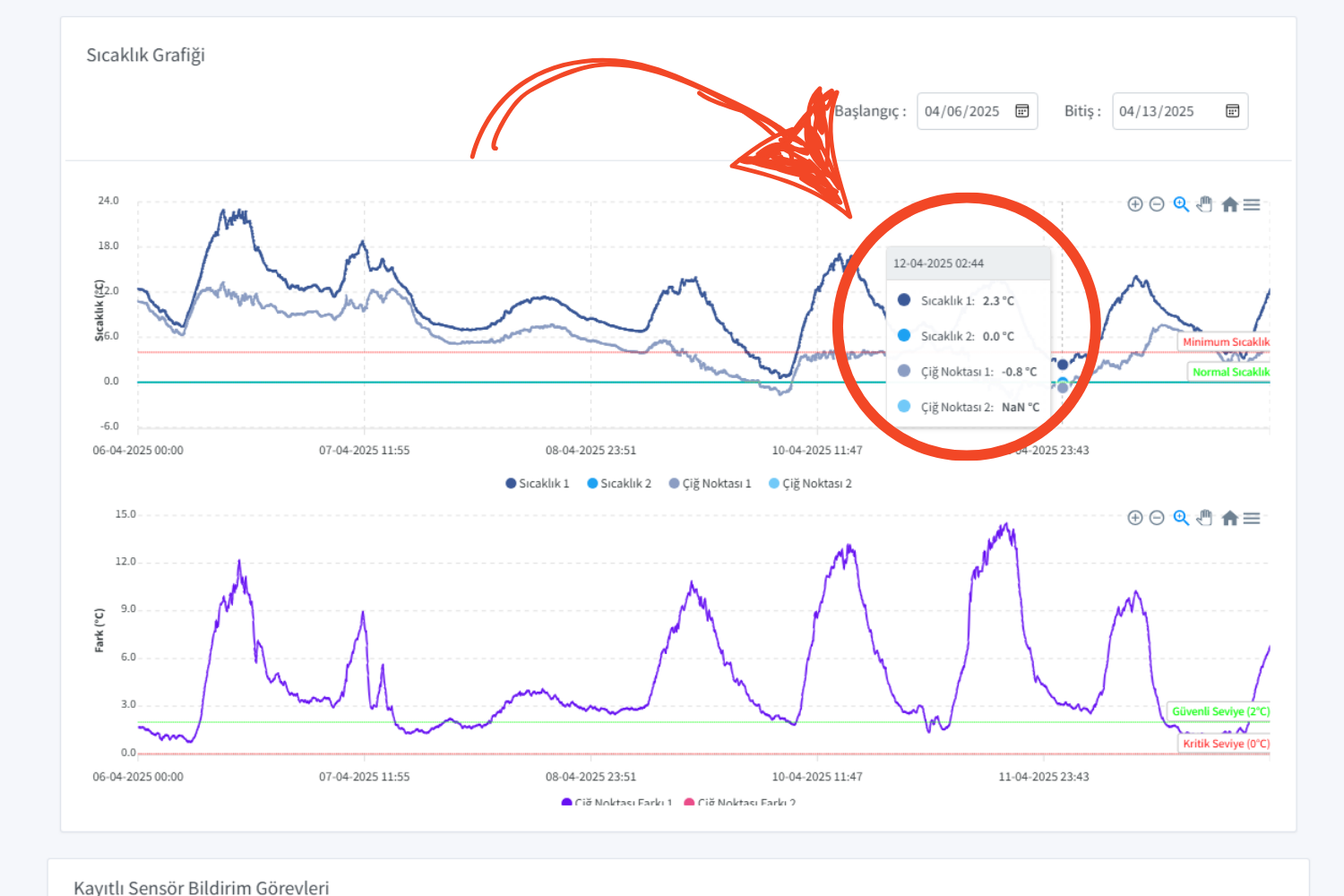Open the Başlangıç date calendar picker
This screenshot has height=896, width=1344.
tap(1022, 110)
